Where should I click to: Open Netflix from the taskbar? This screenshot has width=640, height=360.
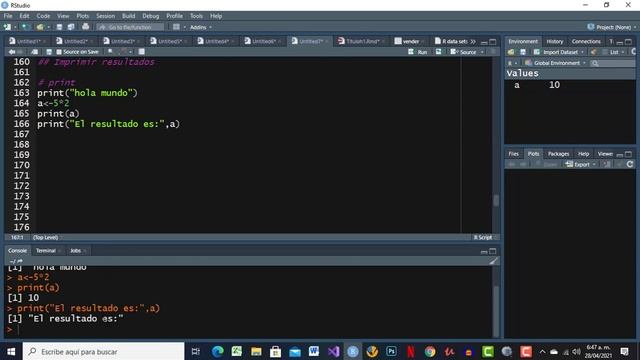tap(411, 351)
